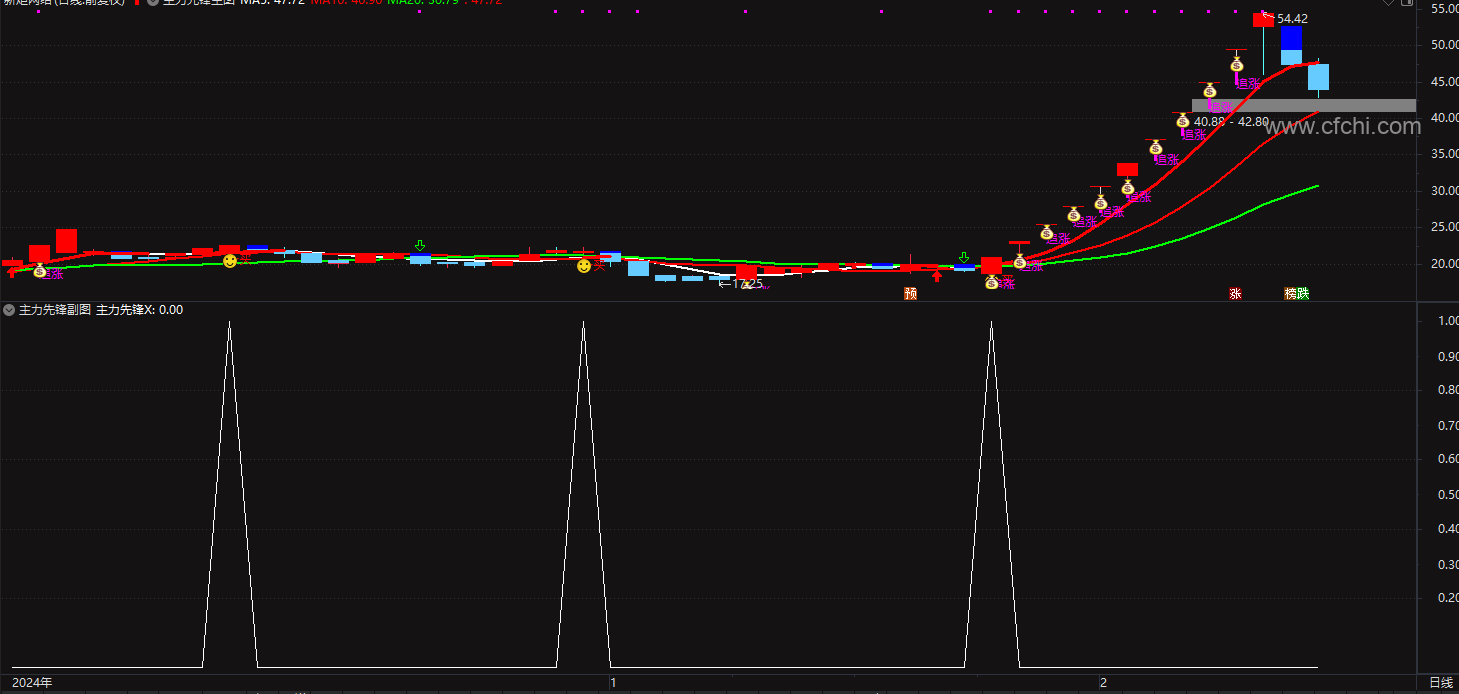Click the last light blue candle
Image resolution: width=1459 pixels, height=694 pixels.
click(x=1318, y=77)
